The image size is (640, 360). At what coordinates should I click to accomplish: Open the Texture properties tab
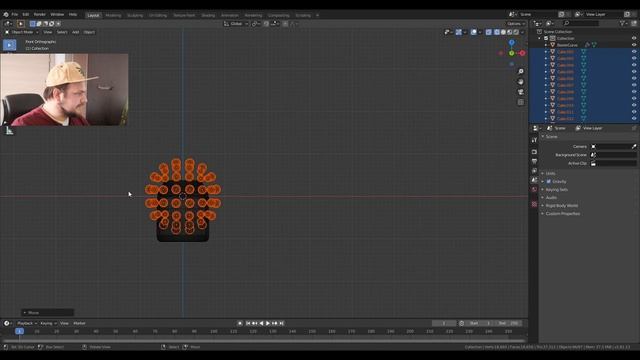(x=534, y=204)
